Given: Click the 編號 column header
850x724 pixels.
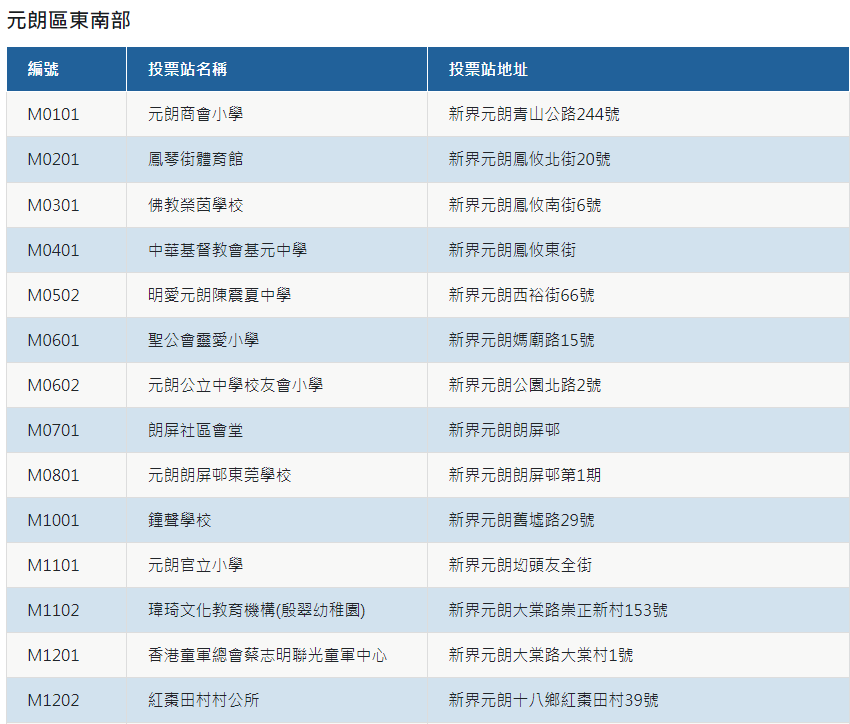Looking at the screenshot, I should click(x=43, y=69).
